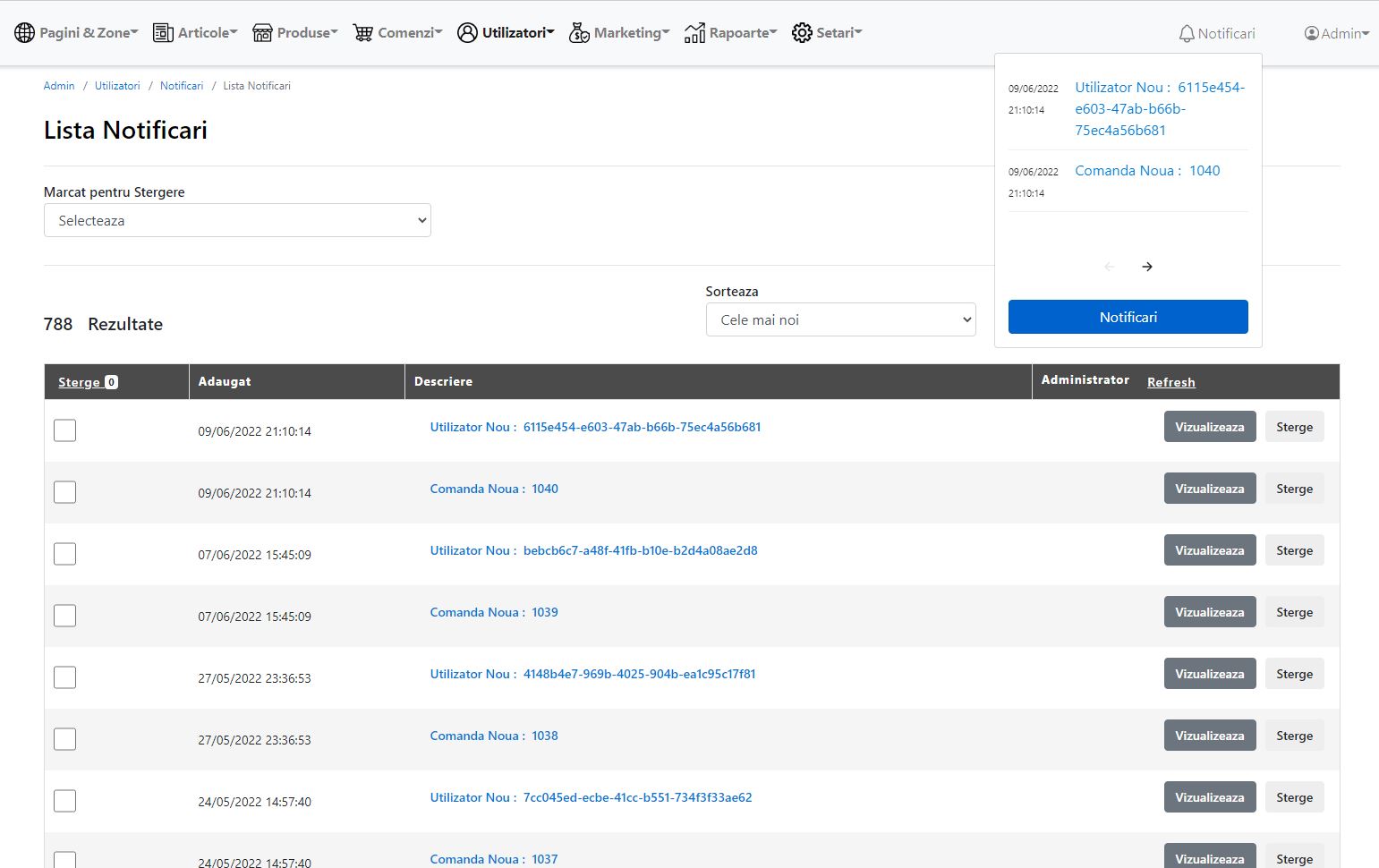
Task: Click the left arrow in notification popup
Action: (x=1110, y=267)
